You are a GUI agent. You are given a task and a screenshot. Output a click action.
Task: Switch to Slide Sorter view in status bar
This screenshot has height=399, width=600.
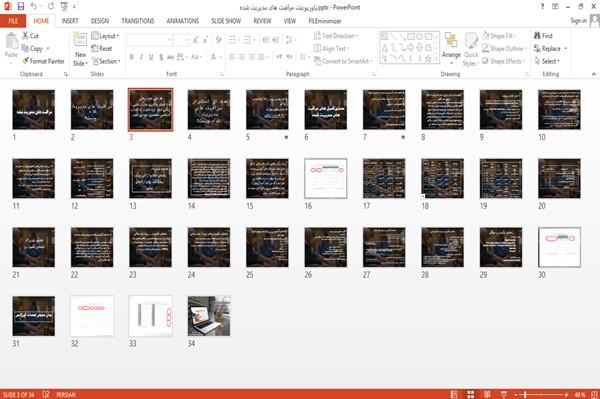click(471, 394)
